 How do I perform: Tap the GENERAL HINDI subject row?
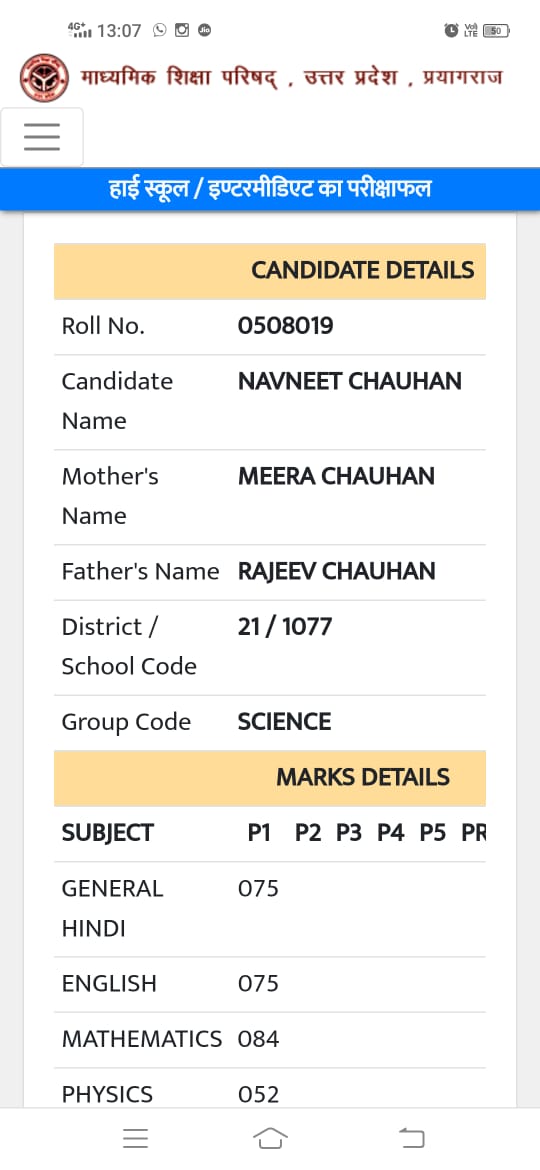tap(270, 909)
